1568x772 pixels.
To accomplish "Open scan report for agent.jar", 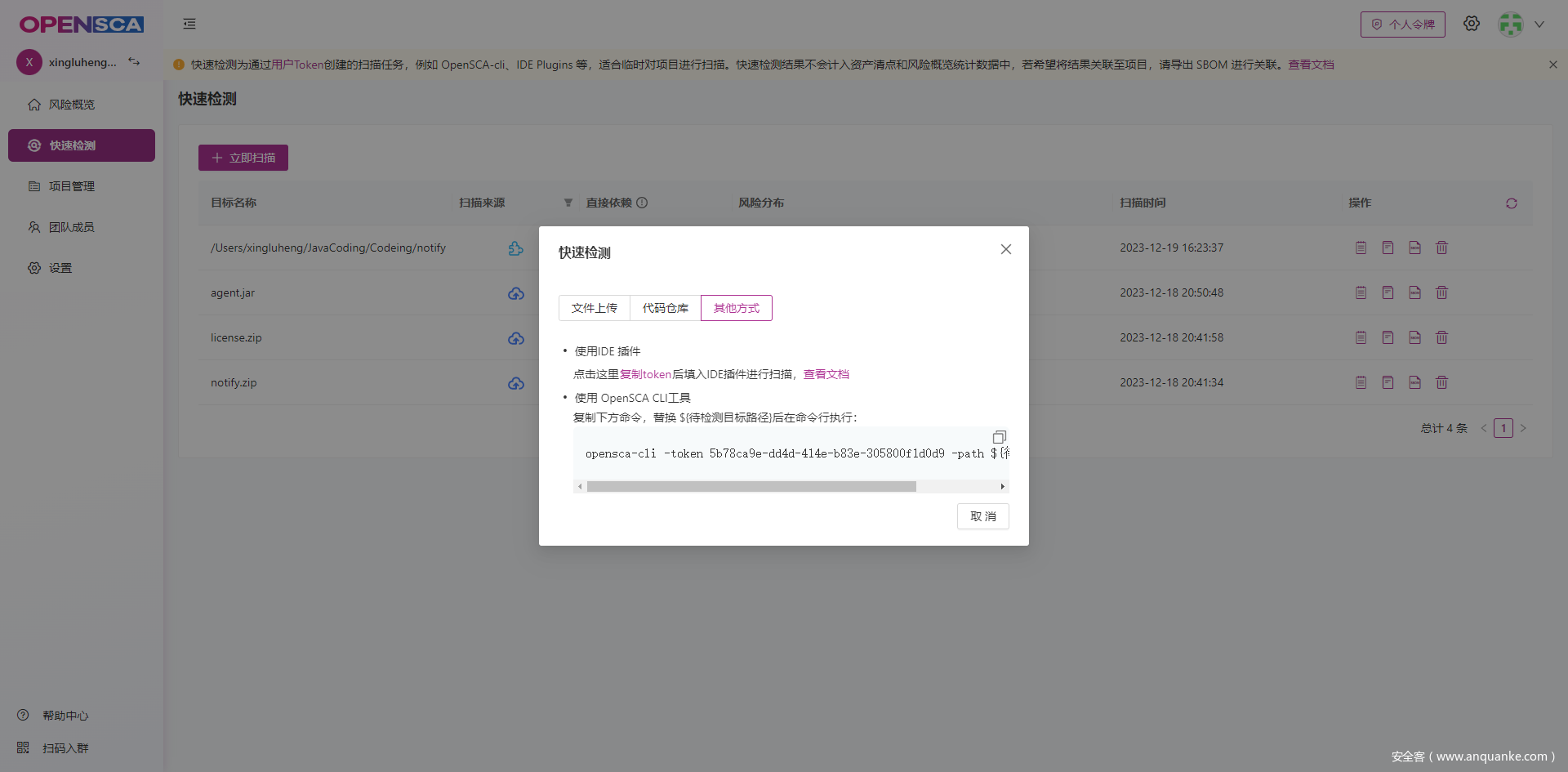I will [1361, 292].
